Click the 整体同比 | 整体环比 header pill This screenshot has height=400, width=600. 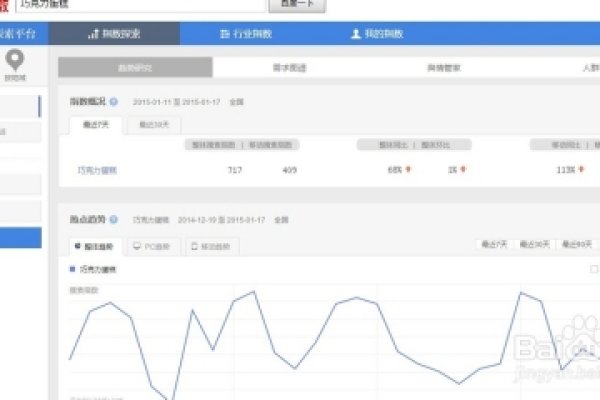[414, 145]
